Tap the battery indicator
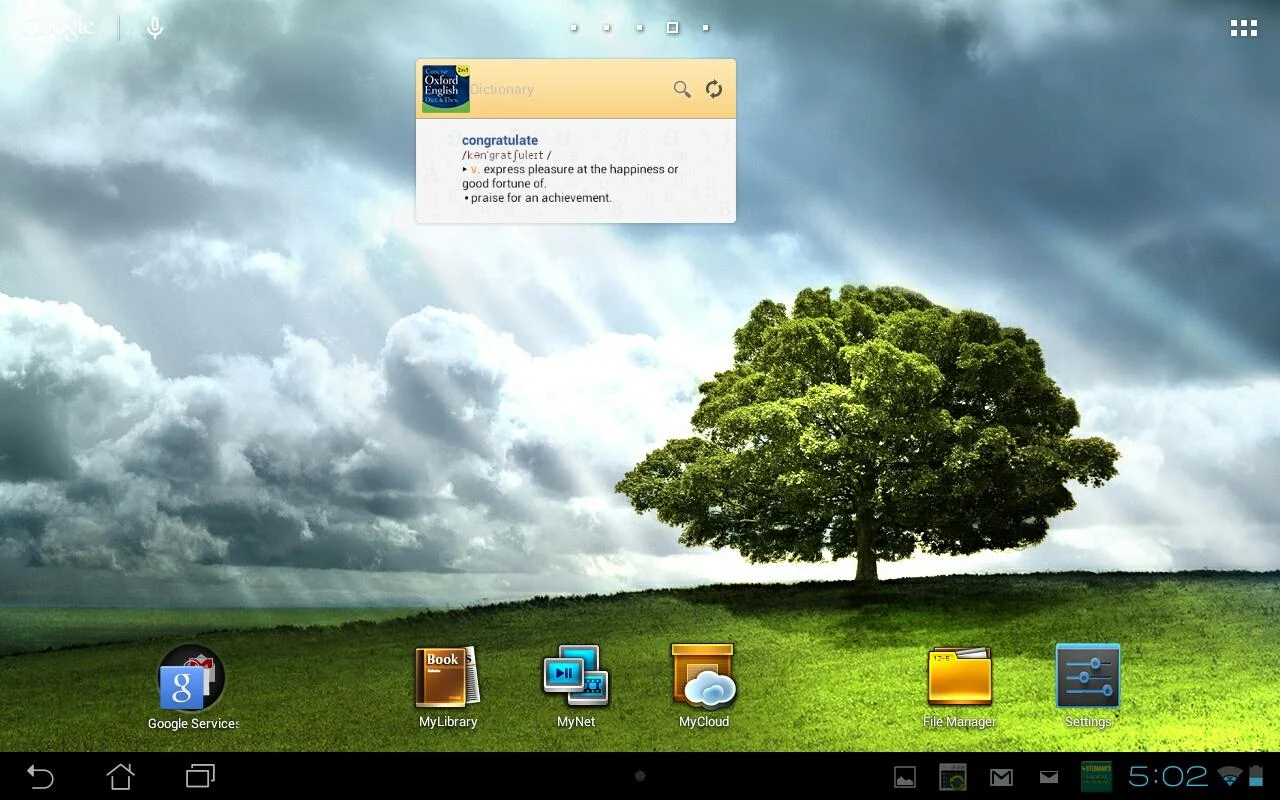The width and height of the screenshot is (1280, 800). click(x=1256, y=776)
